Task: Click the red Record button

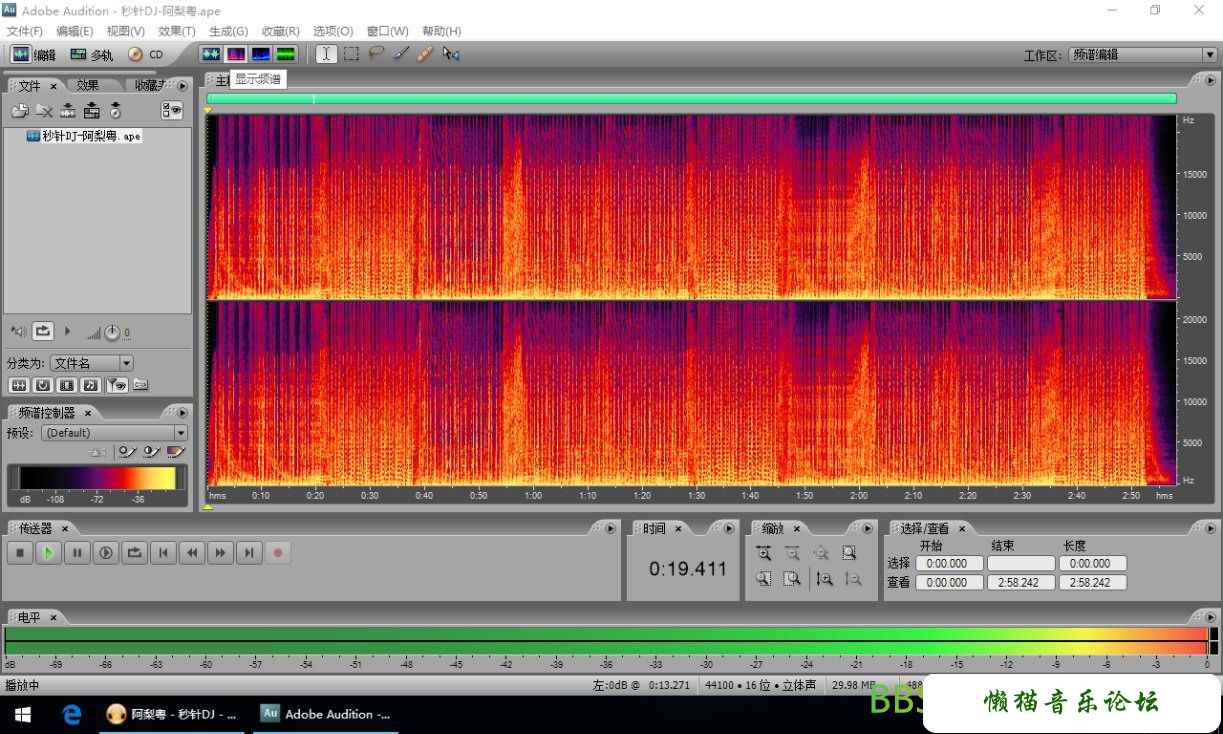Action: (279, 552)
